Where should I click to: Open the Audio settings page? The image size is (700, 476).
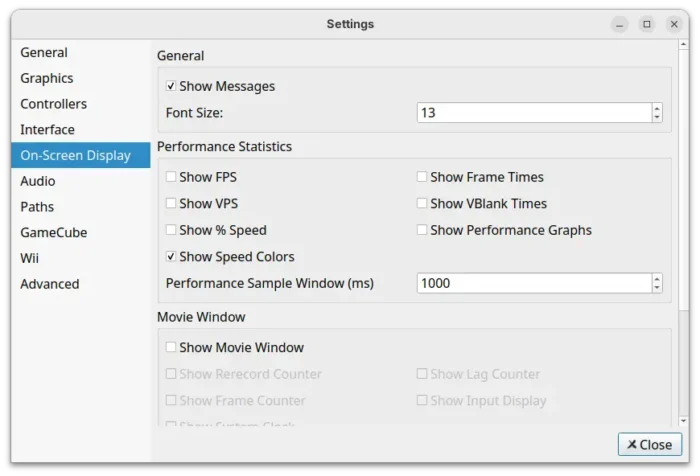[x=38, y=181]
